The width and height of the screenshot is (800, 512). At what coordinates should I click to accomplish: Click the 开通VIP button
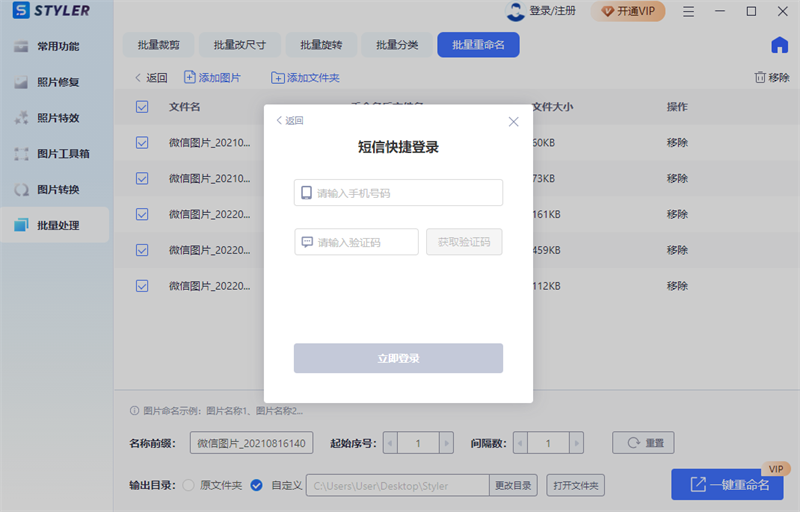(x=629, y=12)
